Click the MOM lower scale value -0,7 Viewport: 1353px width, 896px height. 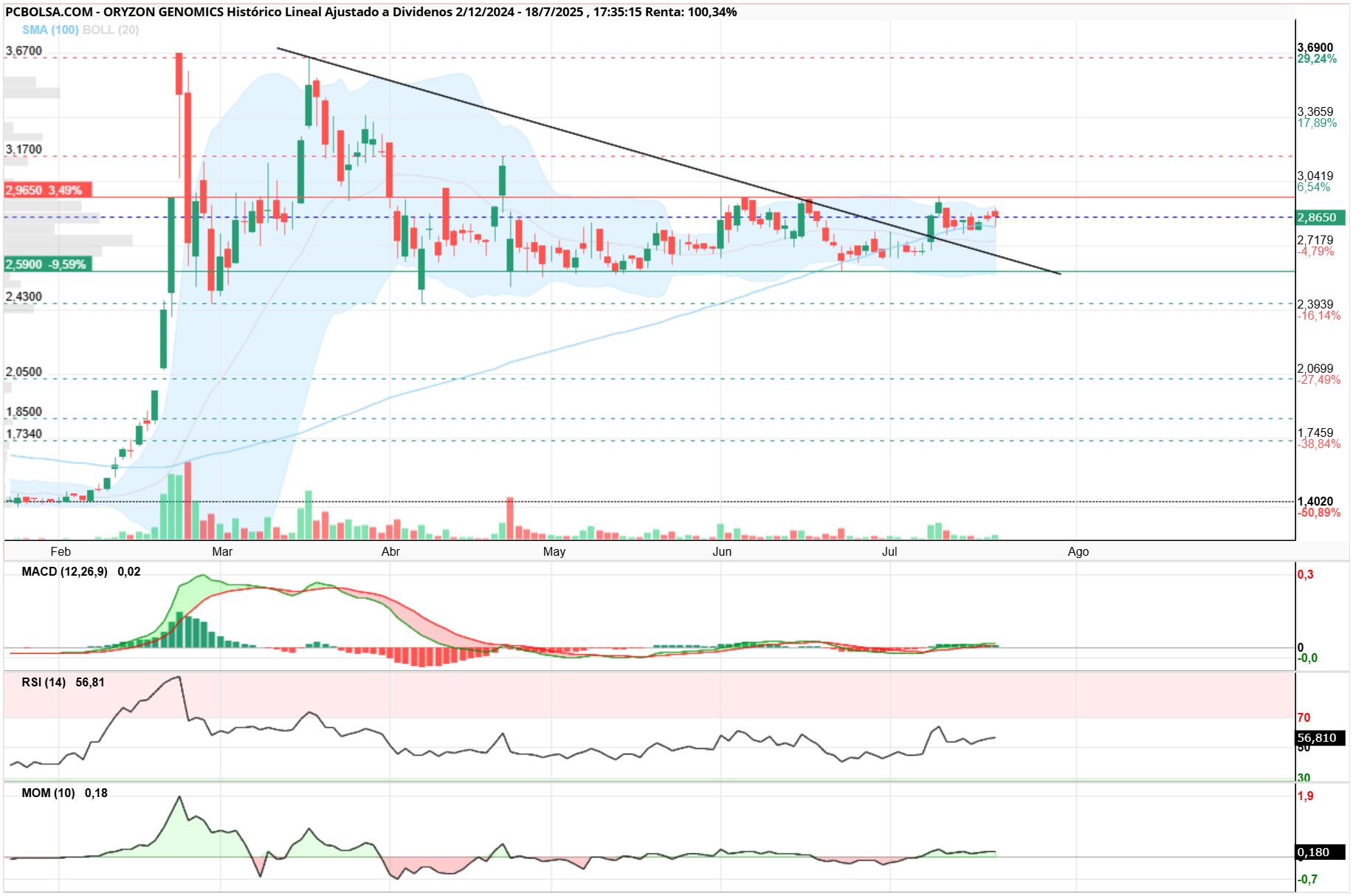(x=1308, y=880)
